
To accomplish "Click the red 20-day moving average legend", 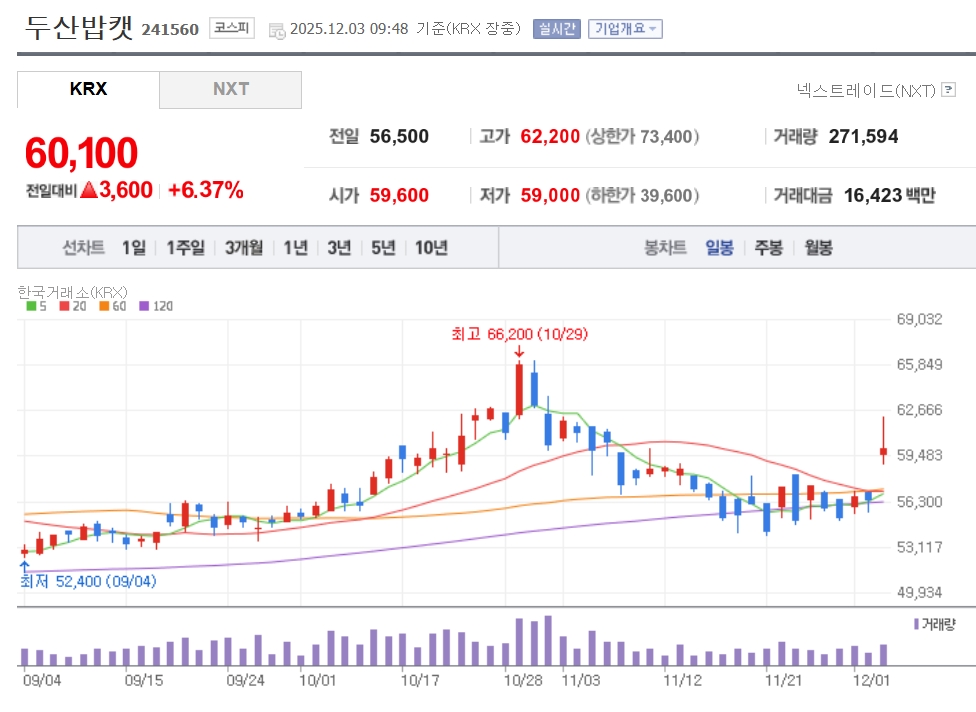I will [73, 306].
